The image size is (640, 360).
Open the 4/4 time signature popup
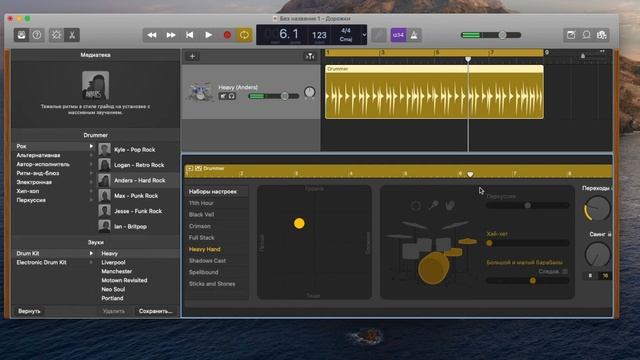(x=346, y=31)
